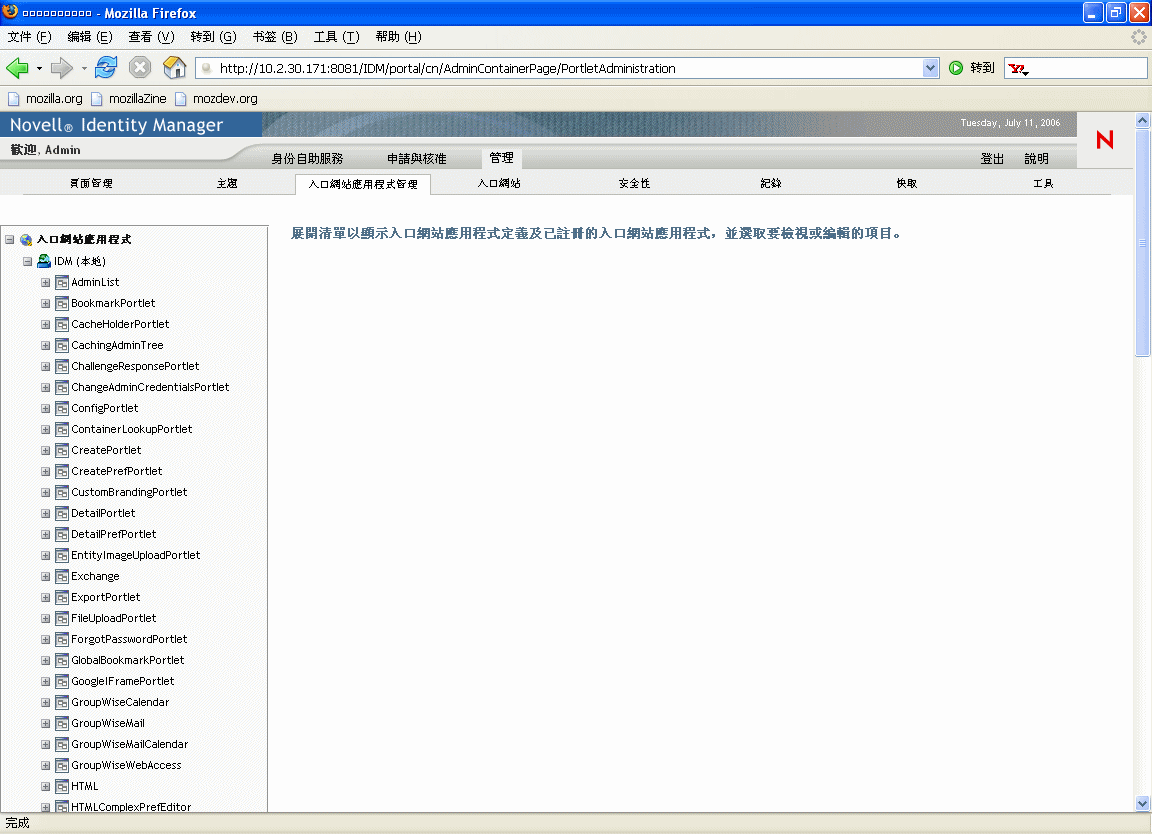Switch to the 申請與核准 tab
The height and width of the screenshot is (834, 1152).
[x=417, y=159]
